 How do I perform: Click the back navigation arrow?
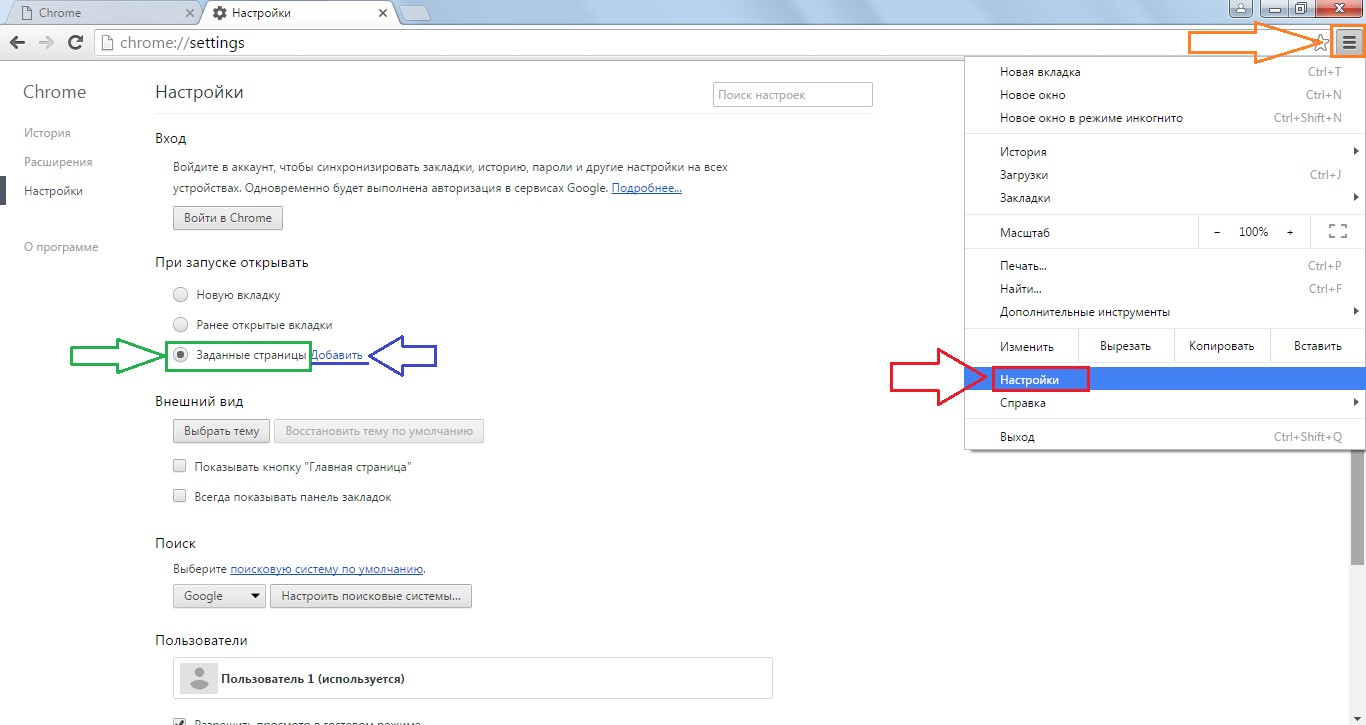click(x=17, y=43)
